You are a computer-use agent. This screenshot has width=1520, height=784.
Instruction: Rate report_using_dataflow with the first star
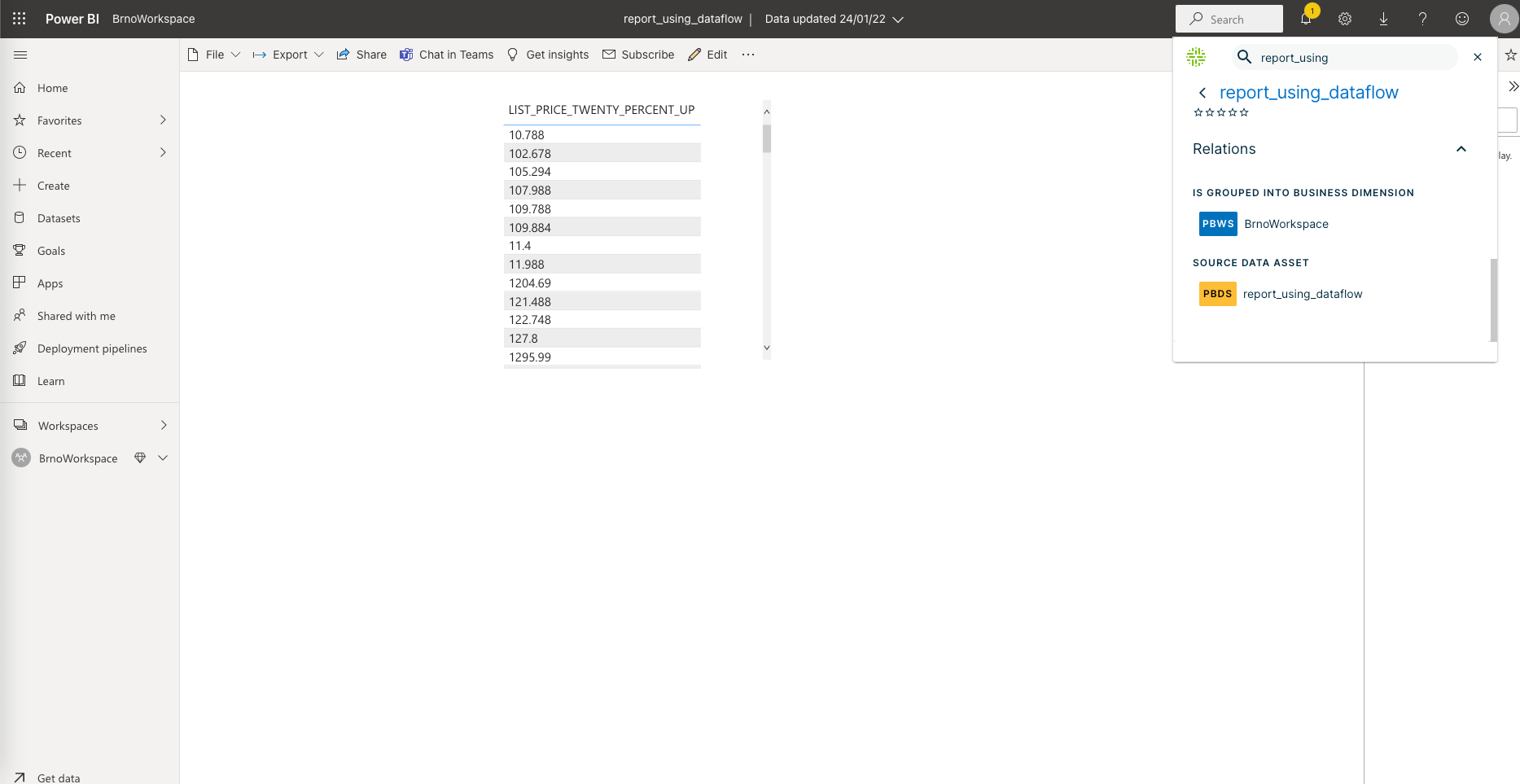coord(1196,112)
